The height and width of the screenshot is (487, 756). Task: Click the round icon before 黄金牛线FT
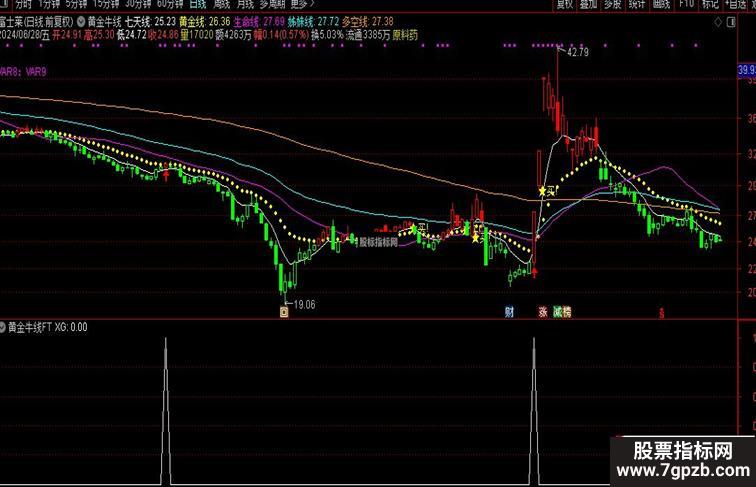(3, 327)
